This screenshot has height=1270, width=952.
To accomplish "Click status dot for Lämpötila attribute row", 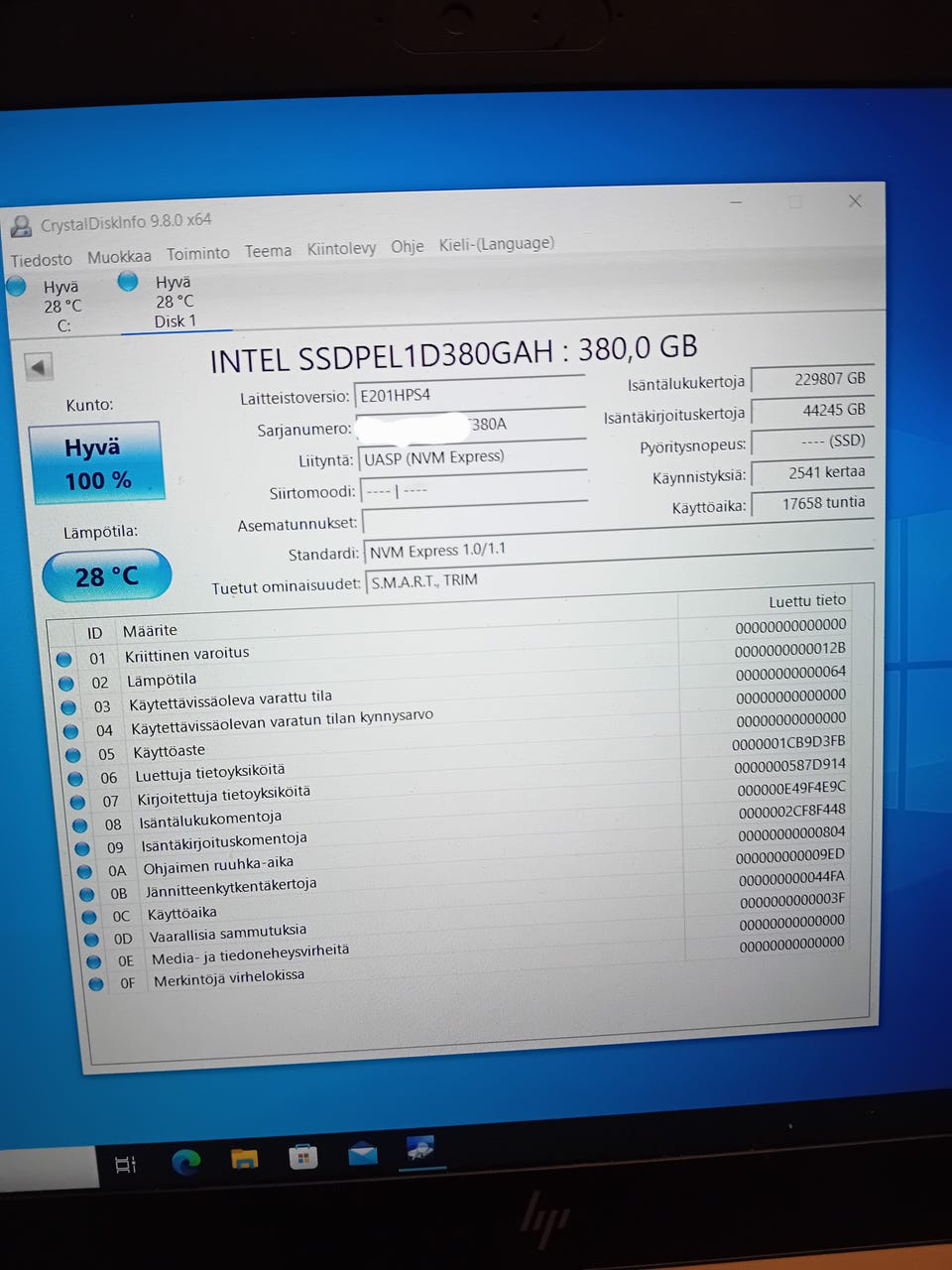I will (66, 683).
